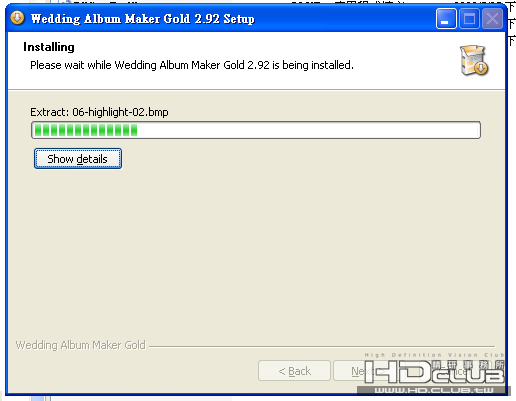Minimize the Wedding Album Maker Setup window
The width and height of the screenshot is (516, 401).
[x=446, y=18]
